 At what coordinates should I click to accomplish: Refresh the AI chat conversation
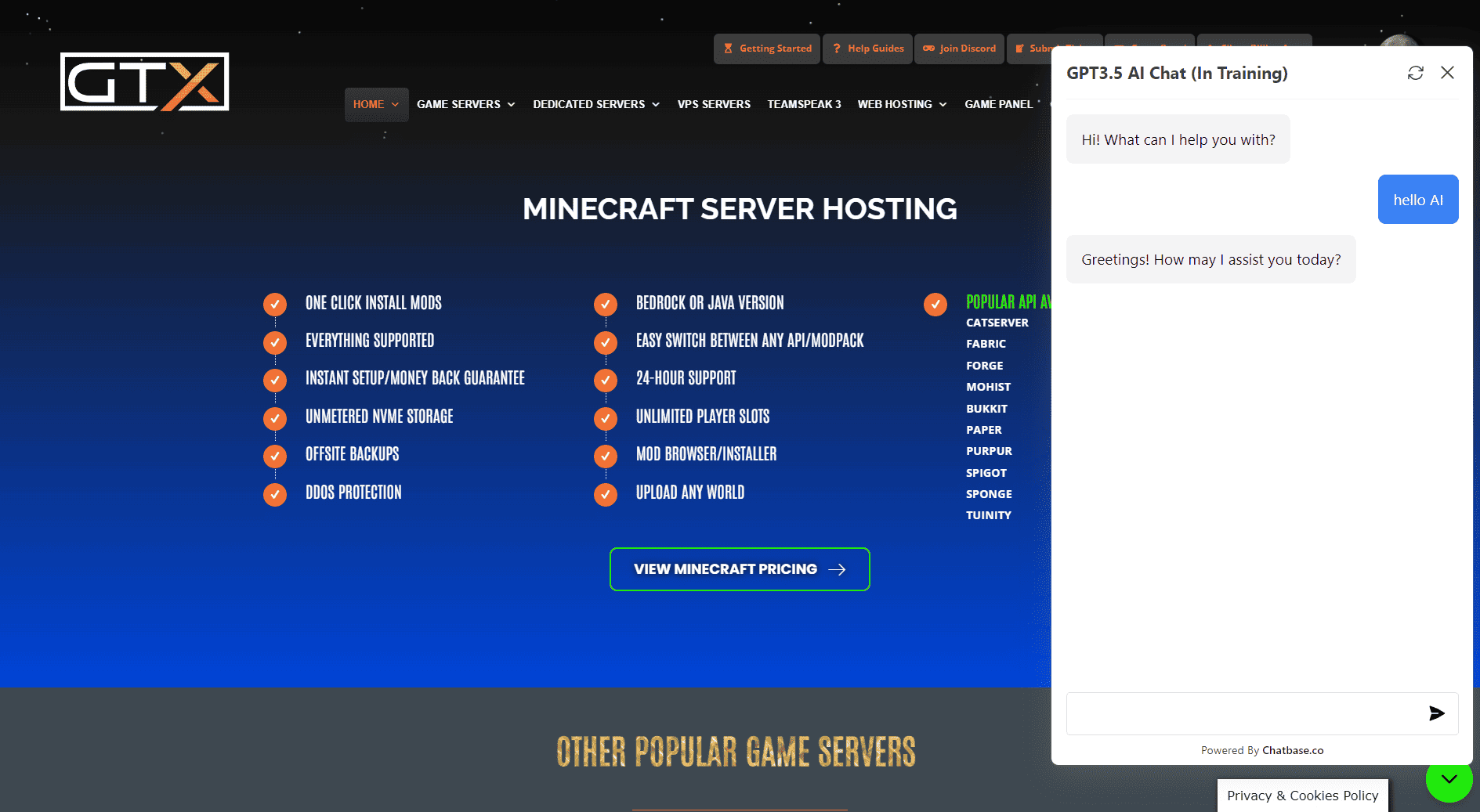1415,73
